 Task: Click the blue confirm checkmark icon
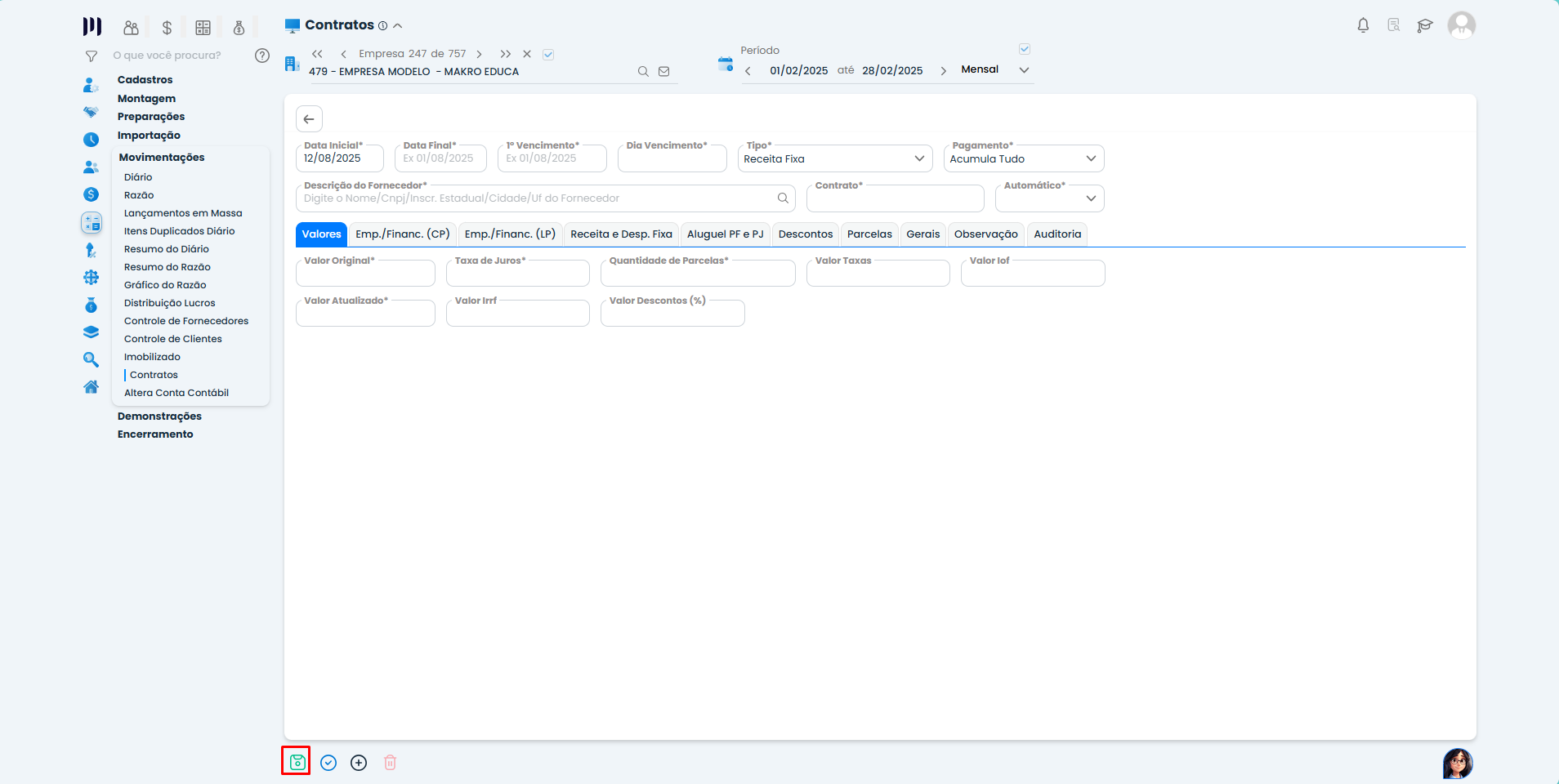pos(328,763)
